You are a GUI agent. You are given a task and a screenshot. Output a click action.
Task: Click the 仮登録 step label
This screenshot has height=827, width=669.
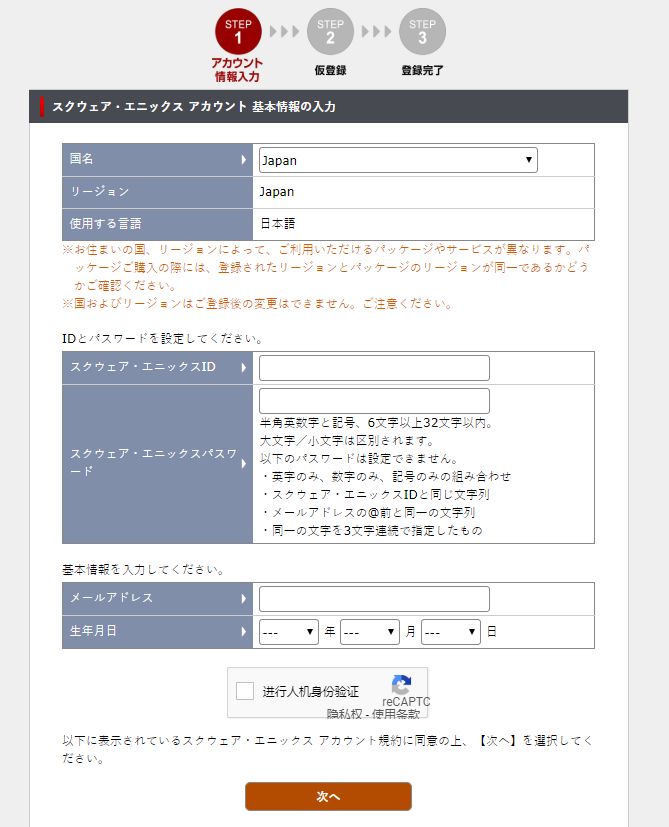point(330,70)
